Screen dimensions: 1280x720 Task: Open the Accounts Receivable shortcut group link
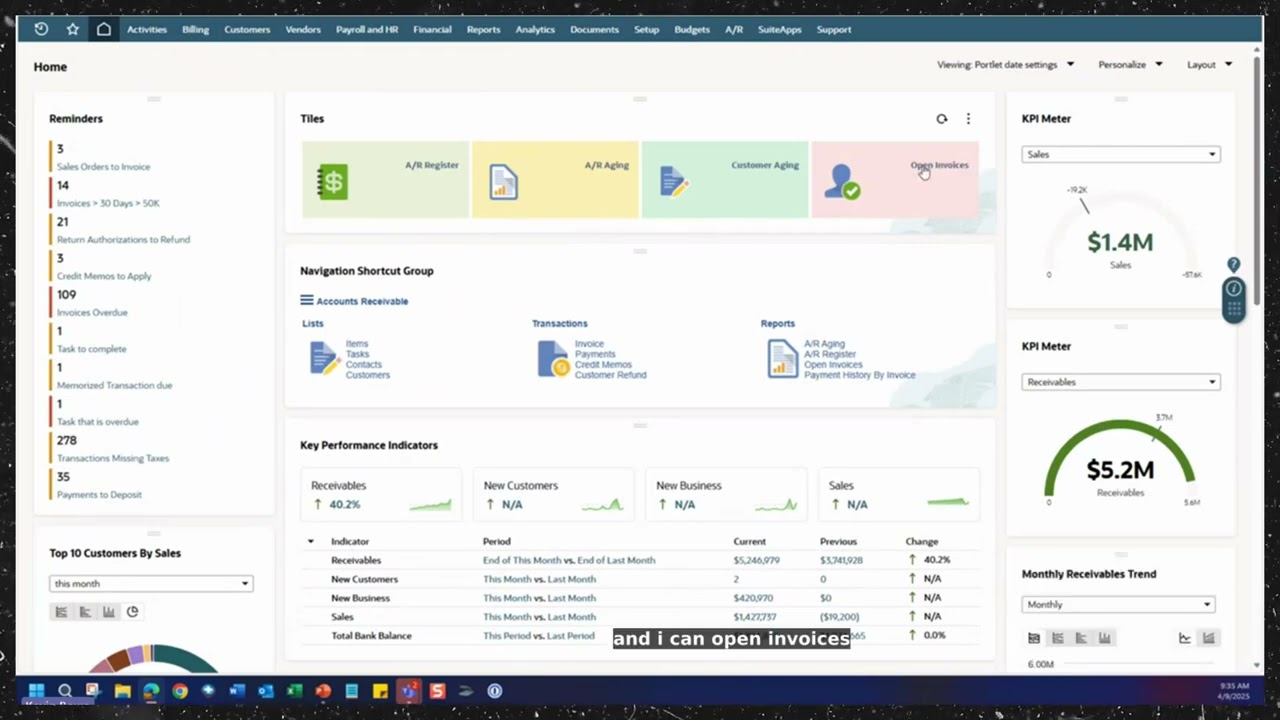(x=362, y=301)
